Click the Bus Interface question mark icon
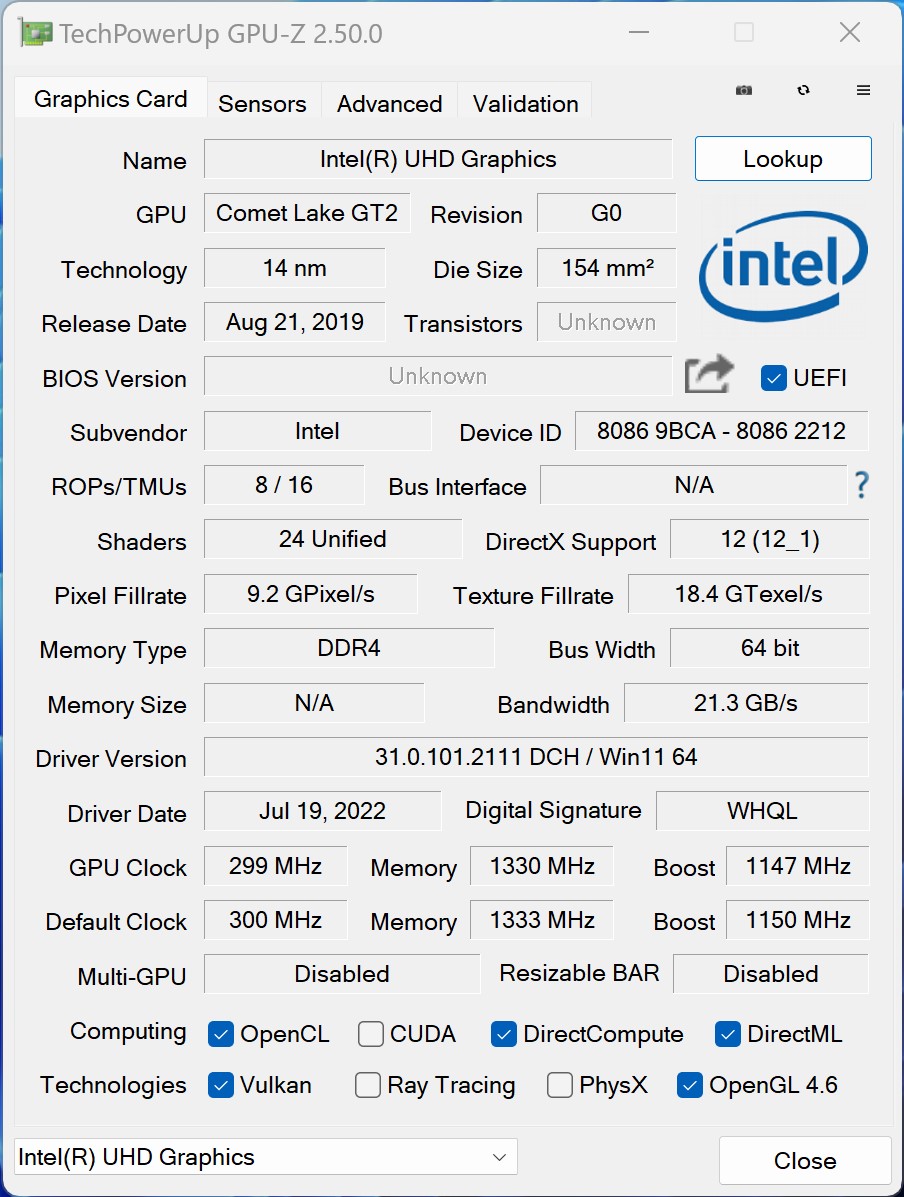 pyautogui.click(x=861, y=486)
